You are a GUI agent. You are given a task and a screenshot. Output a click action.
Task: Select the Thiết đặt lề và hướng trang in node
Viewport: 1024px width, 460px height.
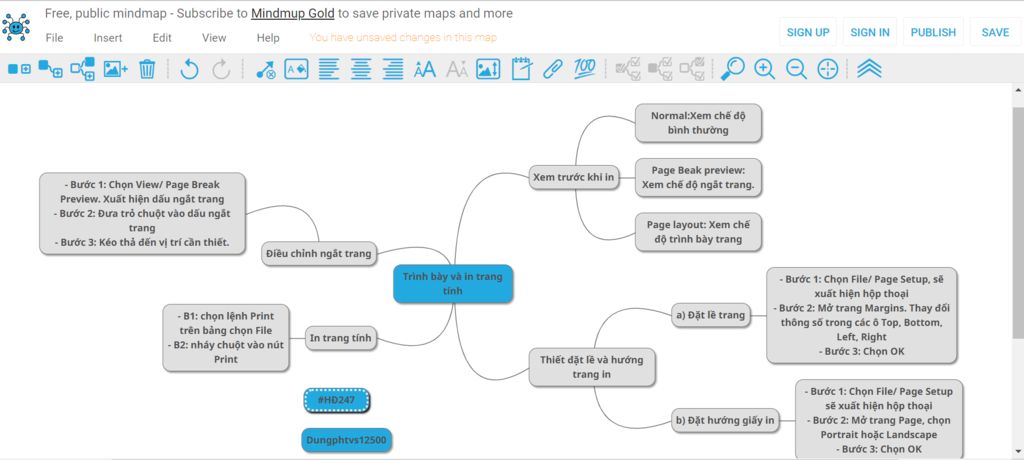pos(592,367)
